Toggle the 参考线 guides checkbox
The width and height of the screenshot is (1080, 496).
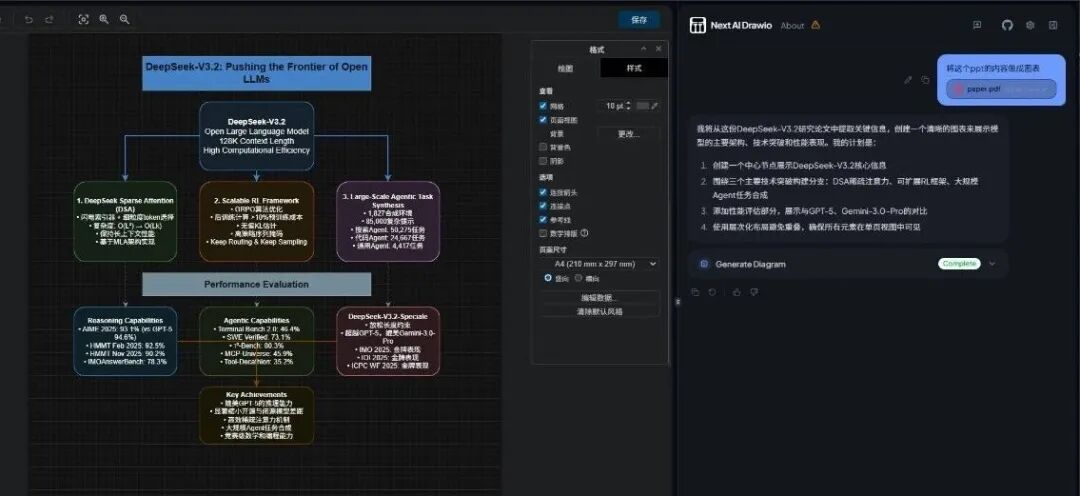coord(543,220)
